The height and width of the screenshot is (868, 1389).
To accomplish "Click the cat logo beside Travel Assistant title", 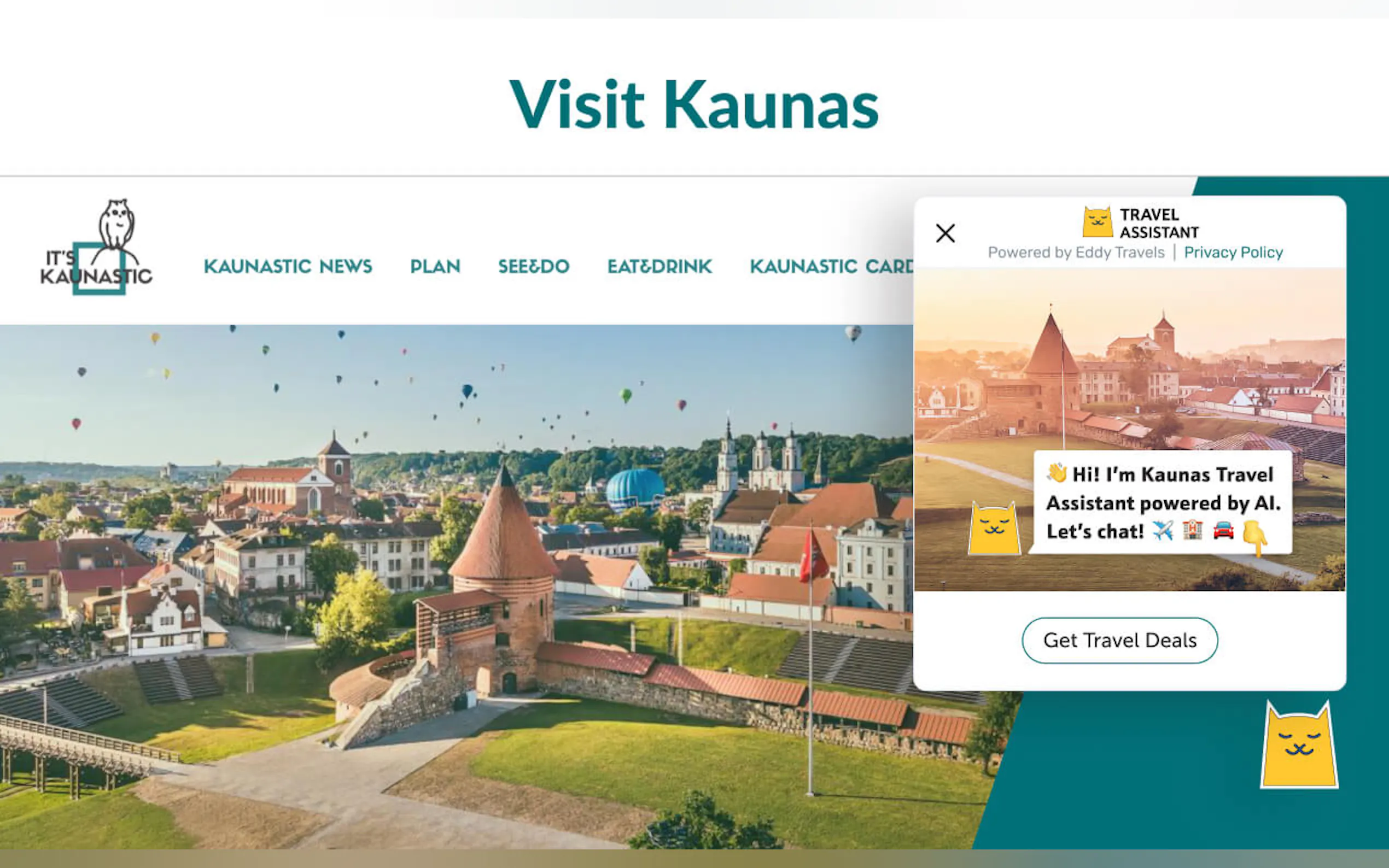I will [1098, 222].
